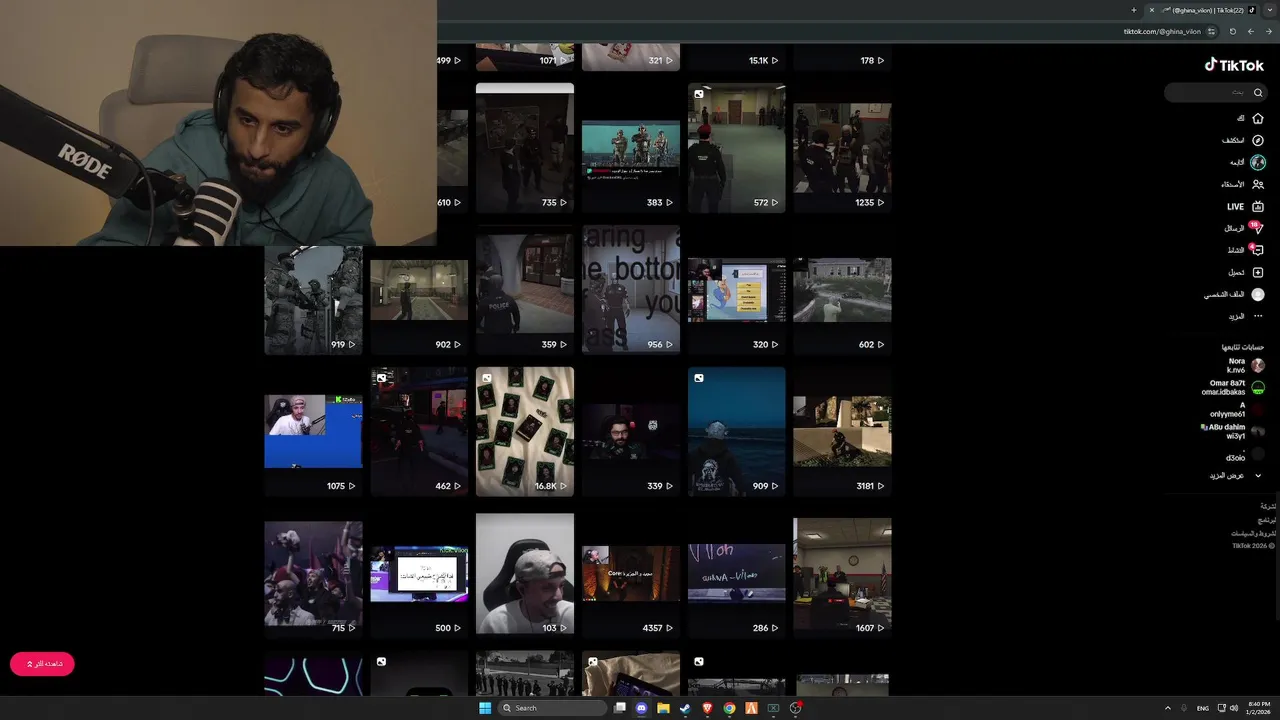Open video thumbnail with 3181 views

click(x=842, y=431)
